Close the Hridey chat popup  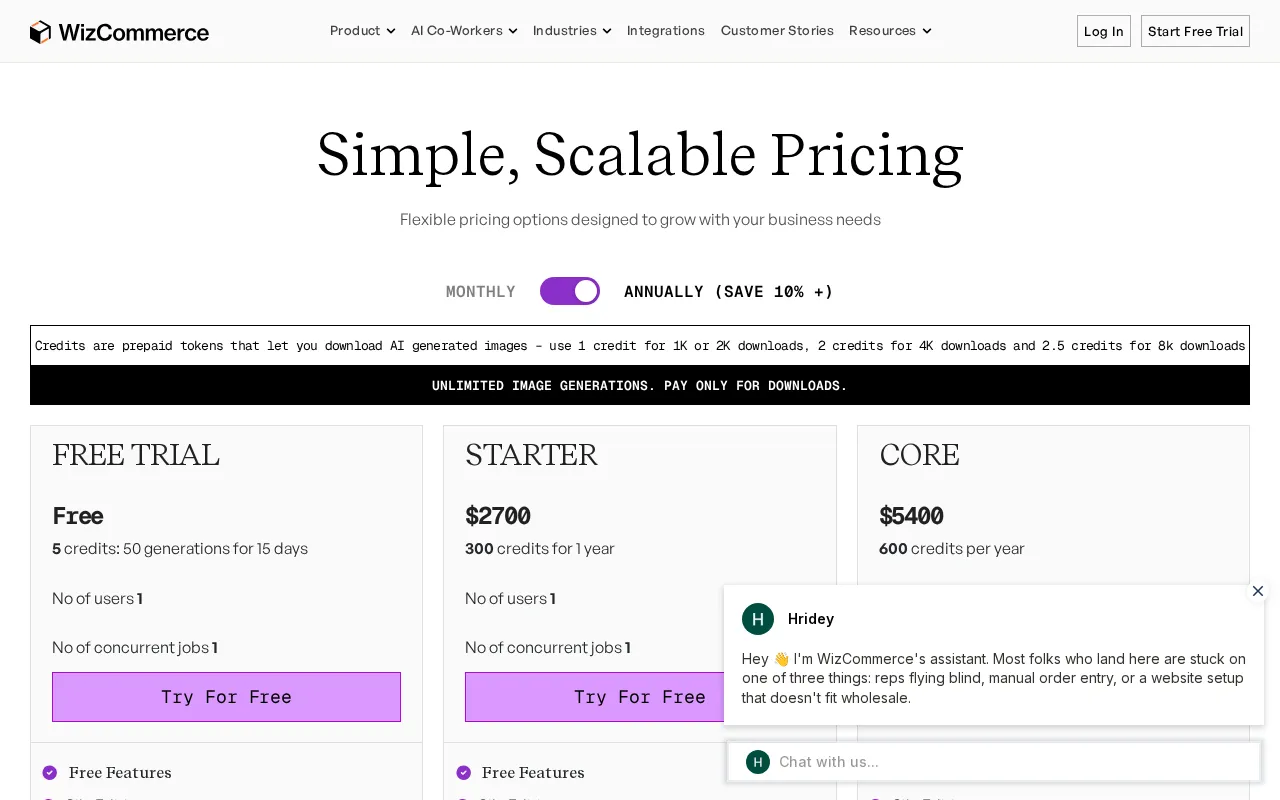(x=1258, y=591)
